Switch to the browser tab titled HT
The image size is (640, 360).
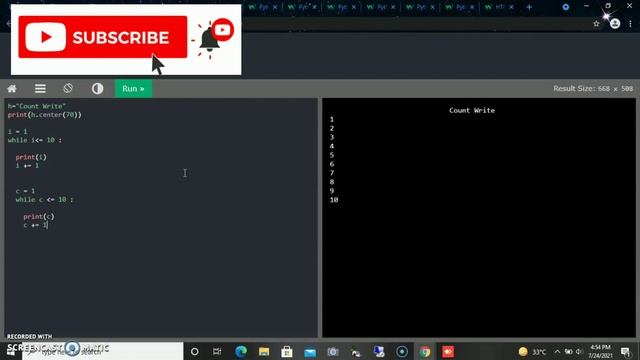click(499, 7)
